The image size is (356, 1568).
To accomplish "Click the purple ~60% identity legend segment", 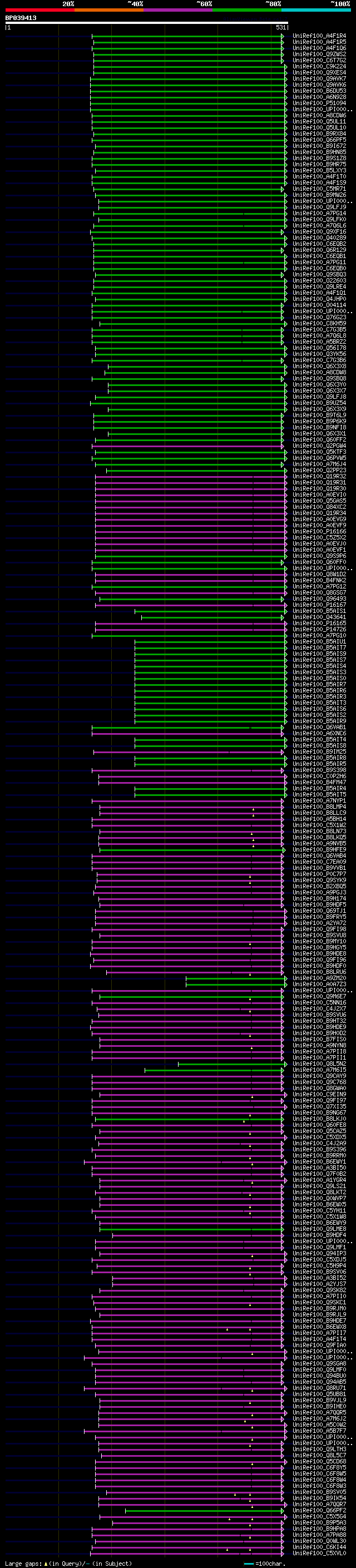I will (177, 10).
